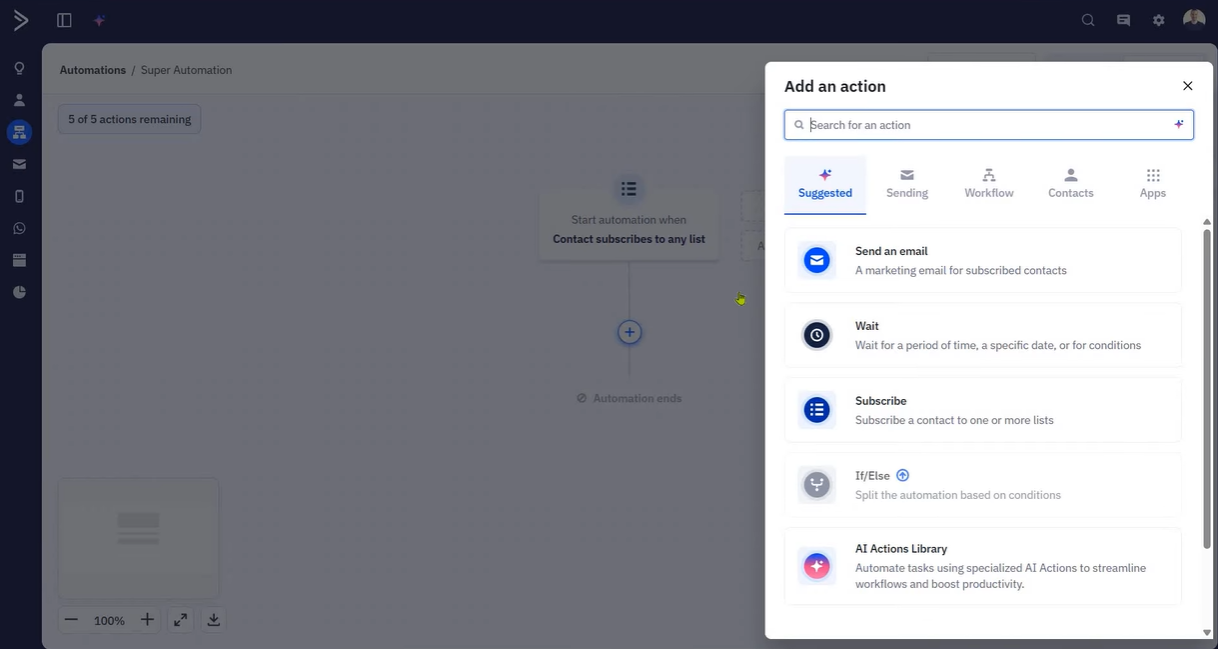1218x649 pixels.
Task: Close the Add an action panel
Action: tap(1188, 86)
